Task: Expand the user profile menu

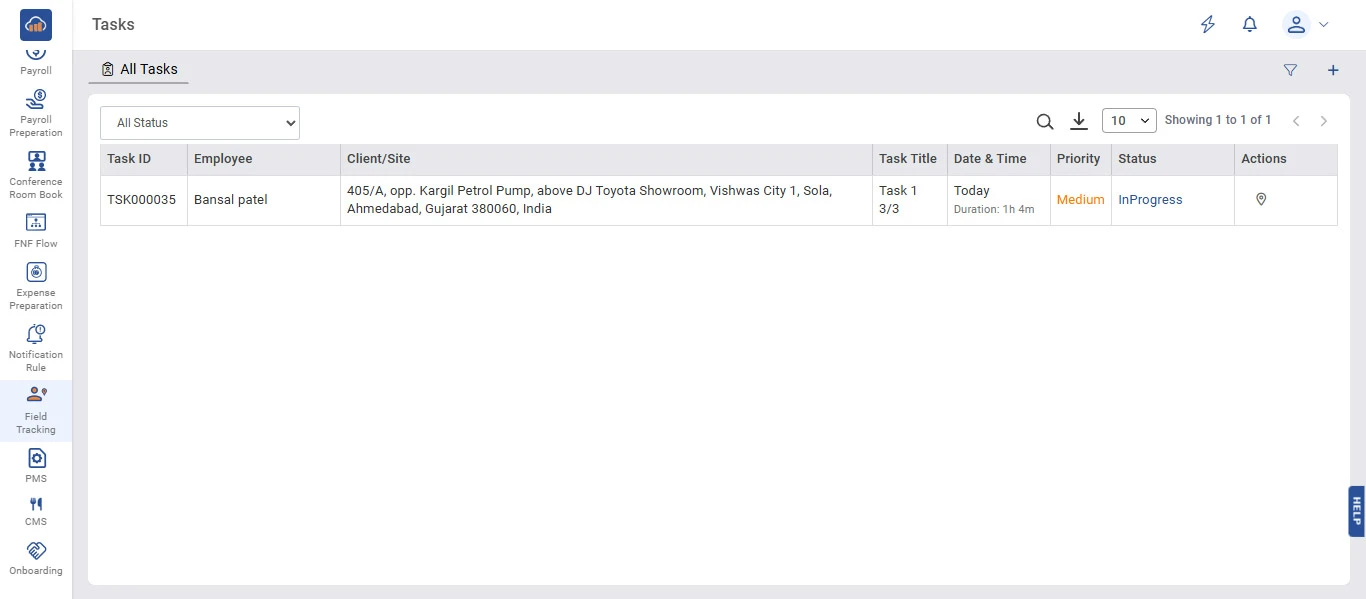Action: (1306, 25)
